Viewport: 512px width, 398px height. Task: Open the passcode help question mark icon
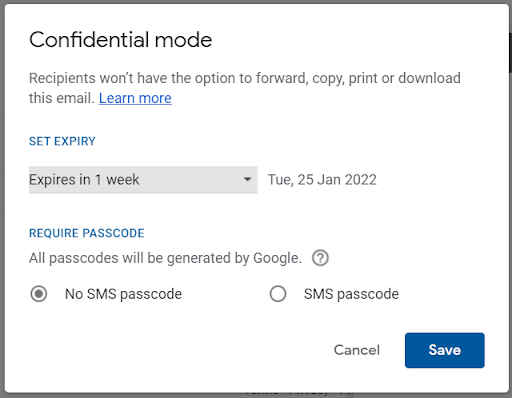320,258
